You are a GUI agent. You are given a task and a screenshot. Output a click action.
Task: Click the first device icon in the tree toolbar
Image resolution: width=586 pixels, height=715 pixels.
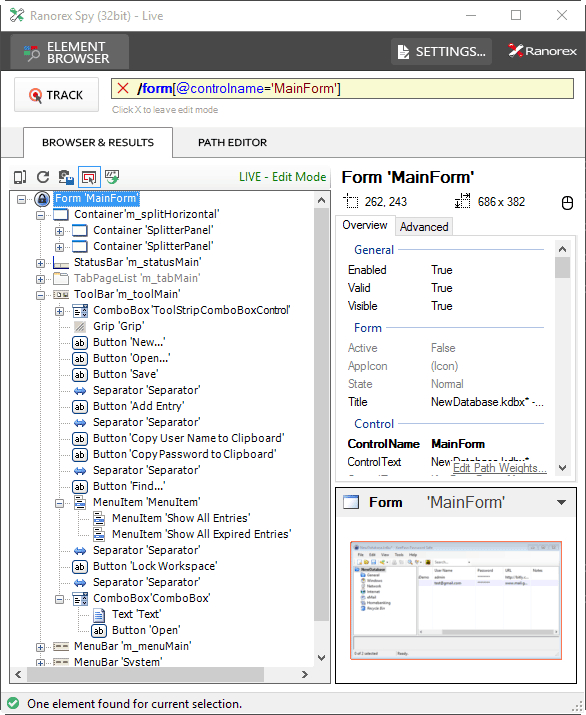[20, 177]
